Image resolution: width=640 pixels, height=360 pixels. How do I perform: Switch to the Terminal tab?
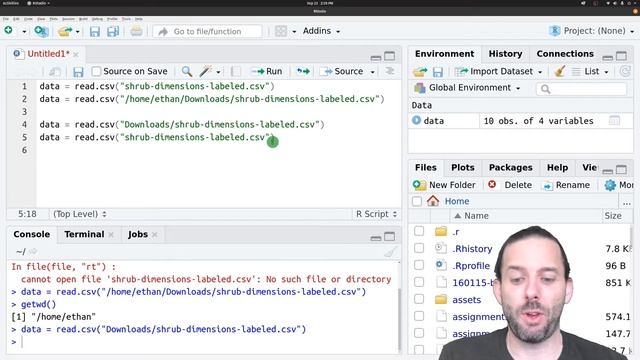pyautogui.click(x=84, y=234)
